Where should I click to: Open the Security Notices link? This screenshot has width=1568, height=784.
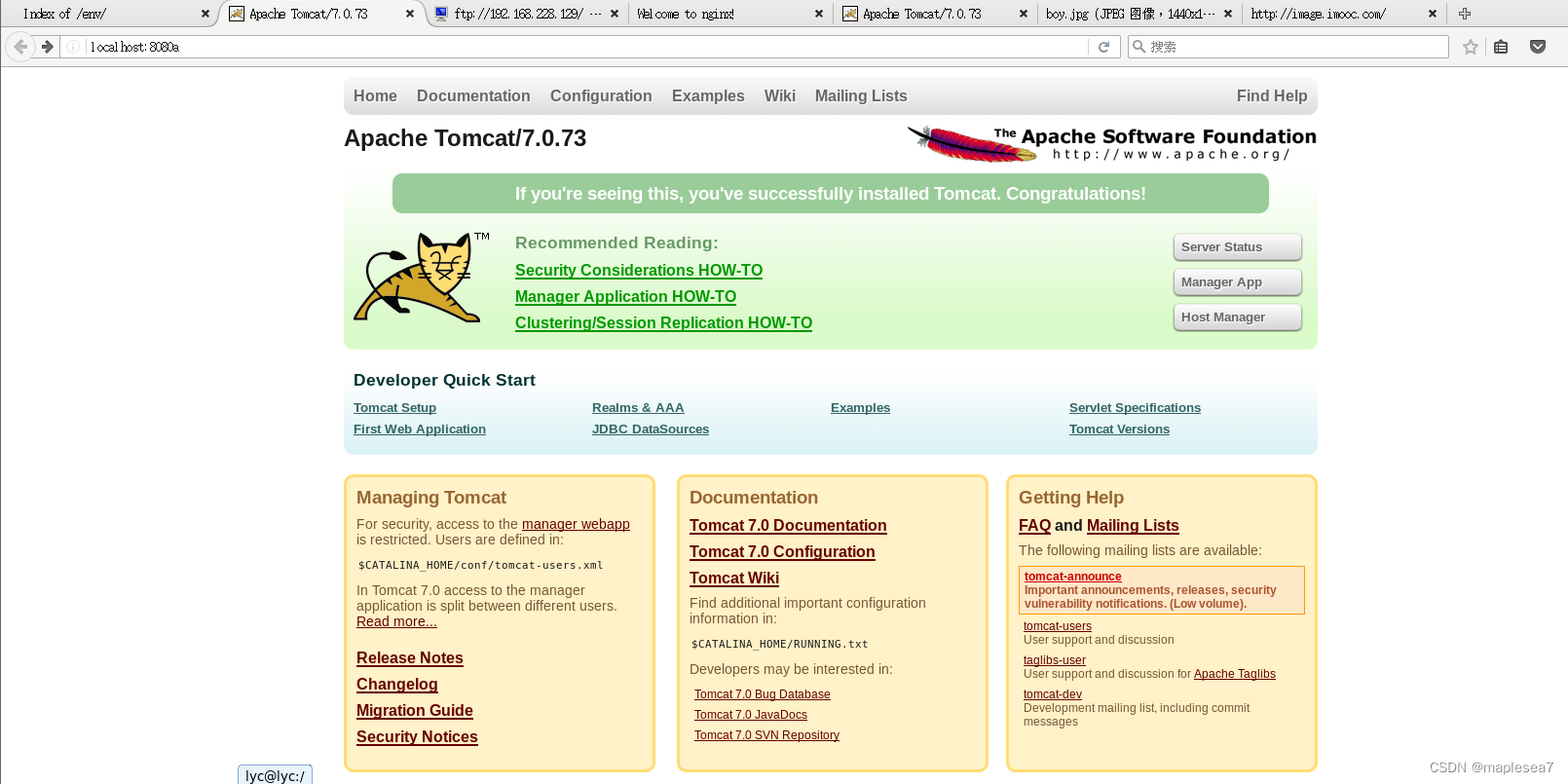point(417,736)
